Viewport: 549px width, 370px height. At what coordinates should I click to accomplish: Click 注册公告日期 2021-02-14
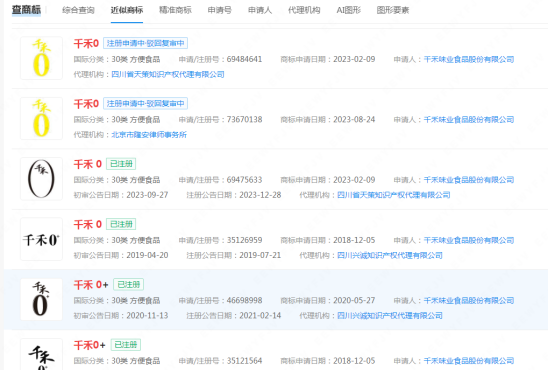[x=260, y=315]
